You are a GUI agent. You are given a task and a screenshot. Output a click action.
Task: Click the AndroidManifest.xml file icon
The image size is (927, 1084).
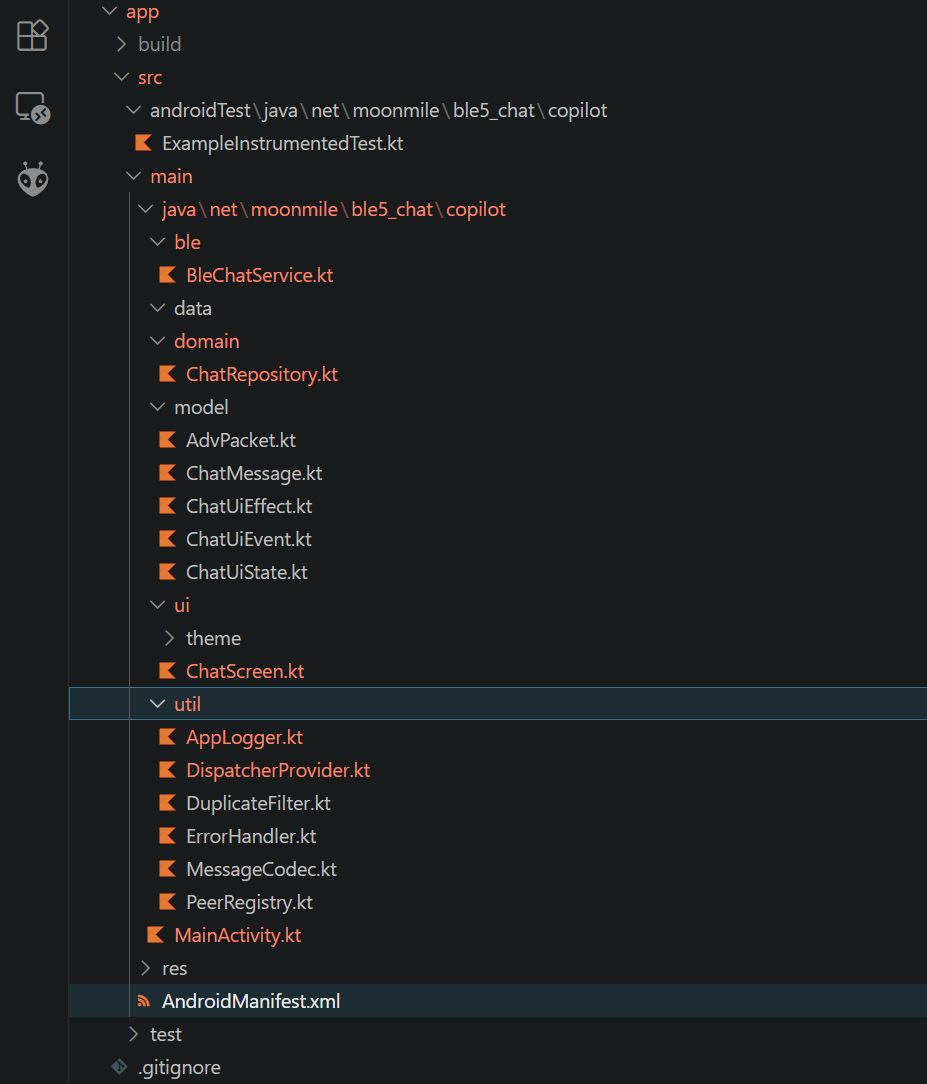(144, 1001)
